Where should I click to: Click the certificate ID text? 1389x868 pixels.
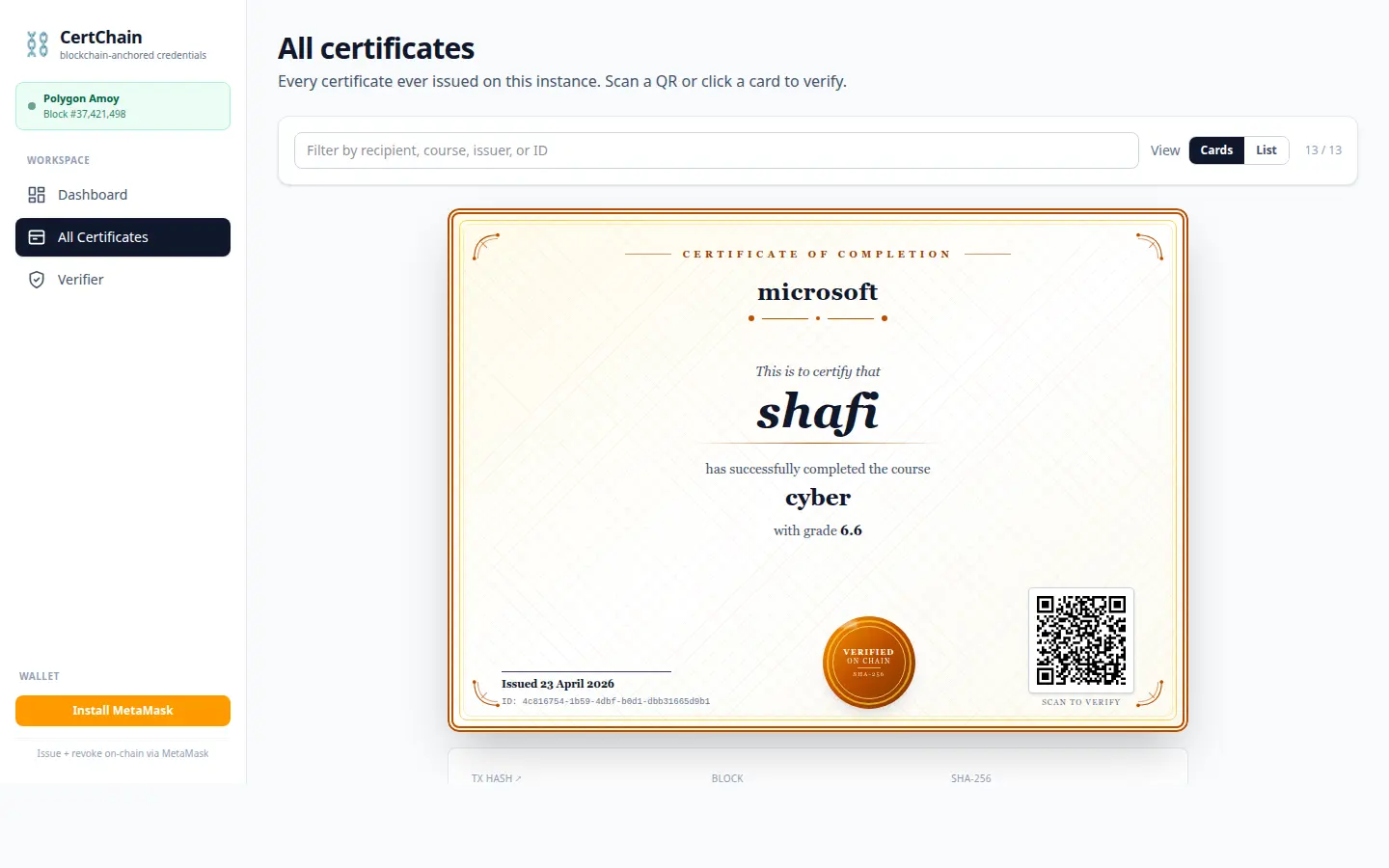[x=606, y=701]
